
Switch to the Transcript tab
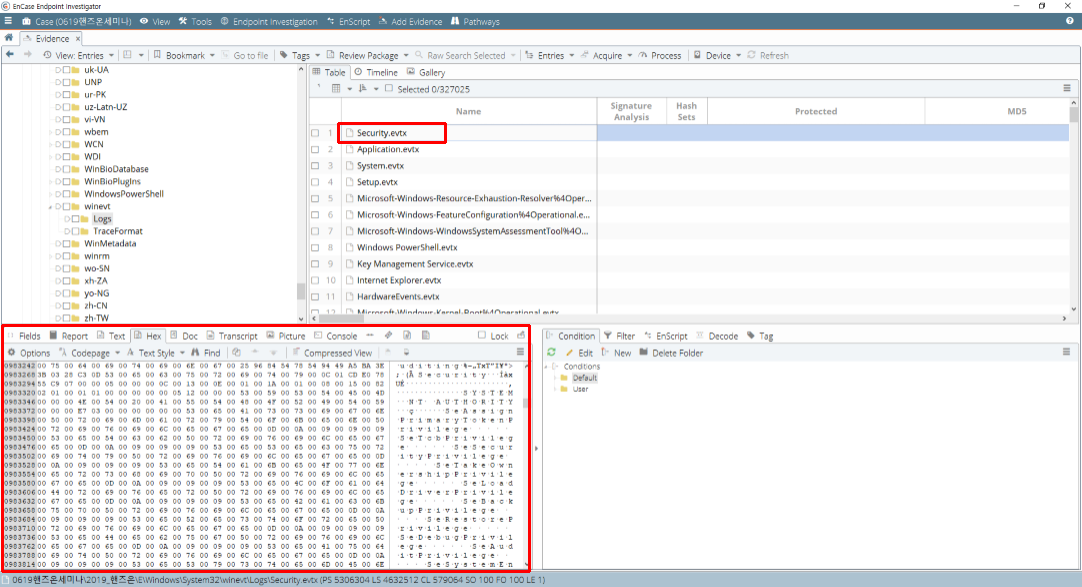click(232, 336)
